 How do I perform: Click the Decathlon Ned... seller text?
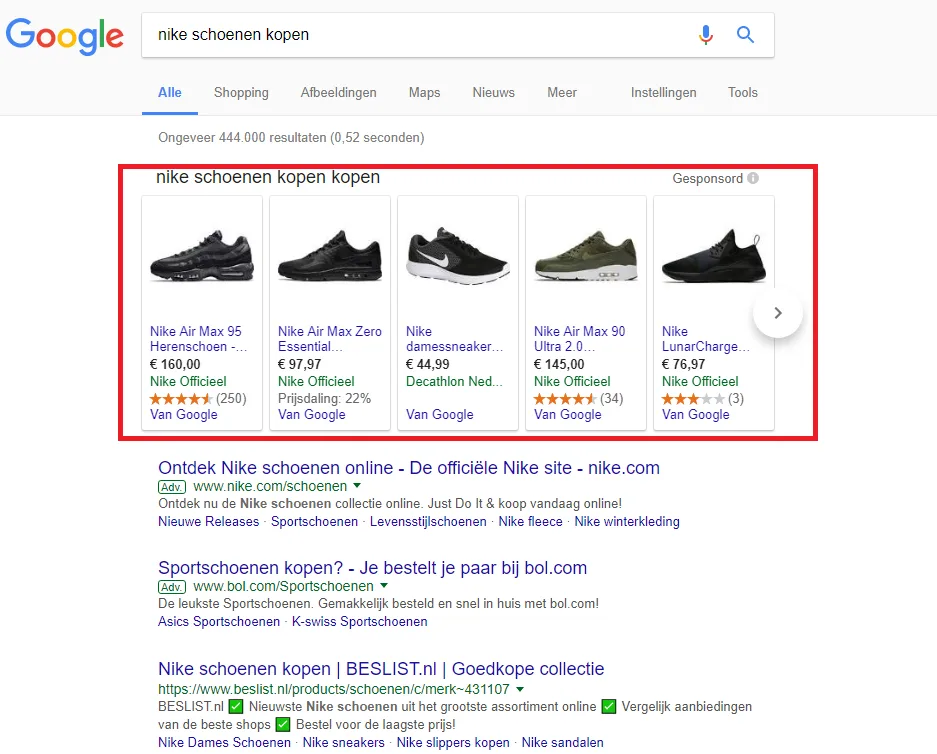tap(454, 381)
